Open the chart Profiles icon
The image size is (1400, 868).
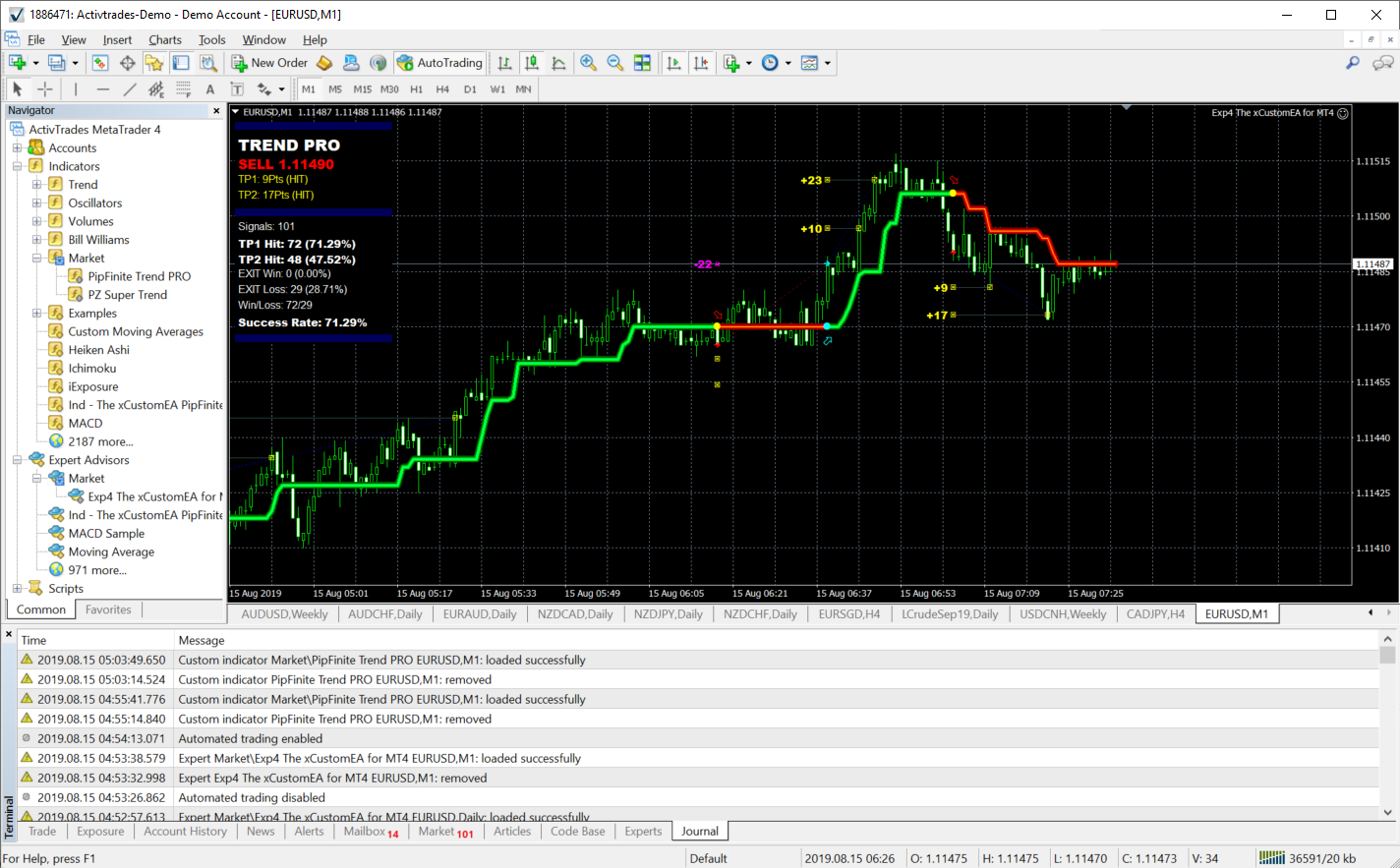(57, 63)
